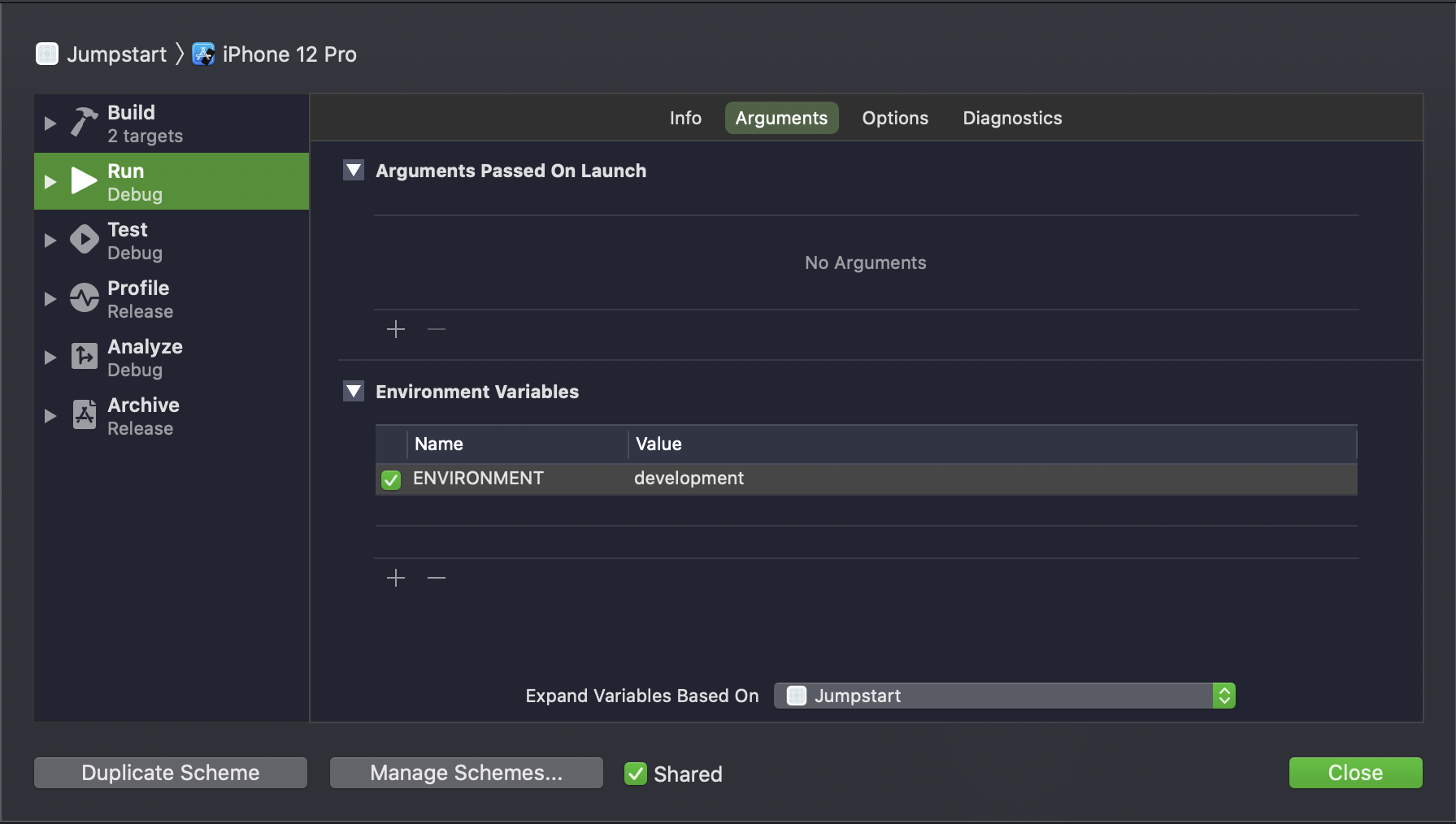
Task: Select the Test Debug action
Action: click(x=172, y=241)
